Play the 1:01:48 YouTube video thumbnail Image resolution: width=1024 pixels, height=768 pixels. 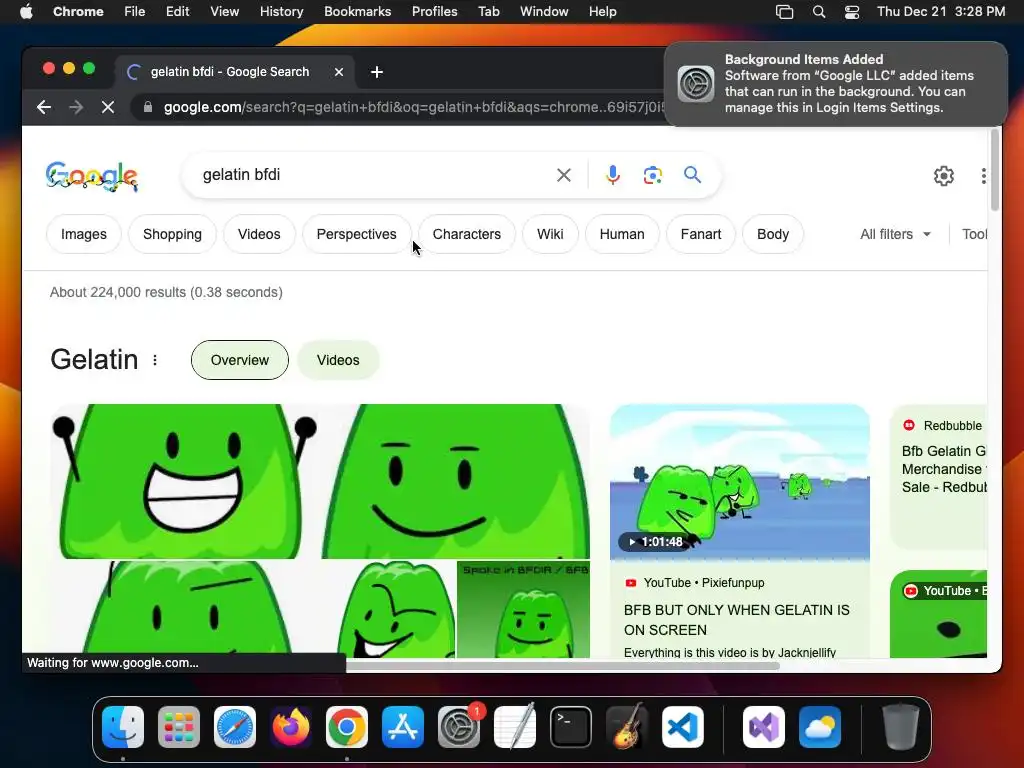point(740,482)
